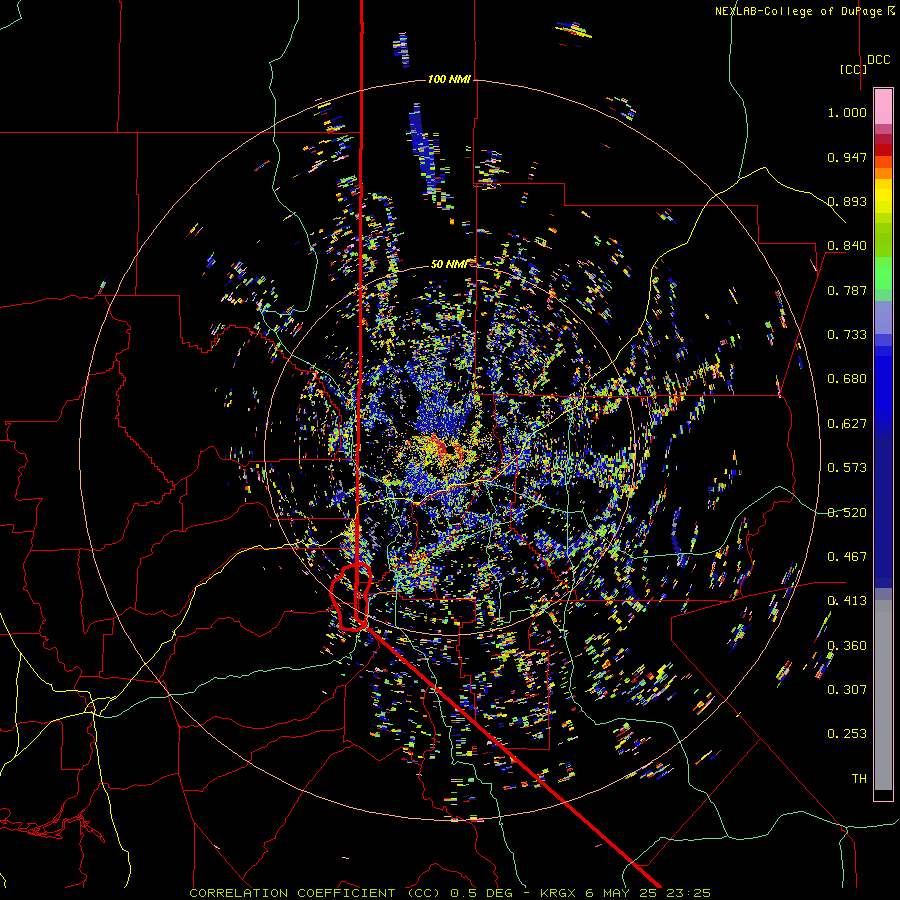The height and width of the screenshot is (900, 900).
Task: Click the 0.733 scale value
Action: (847, 335)
